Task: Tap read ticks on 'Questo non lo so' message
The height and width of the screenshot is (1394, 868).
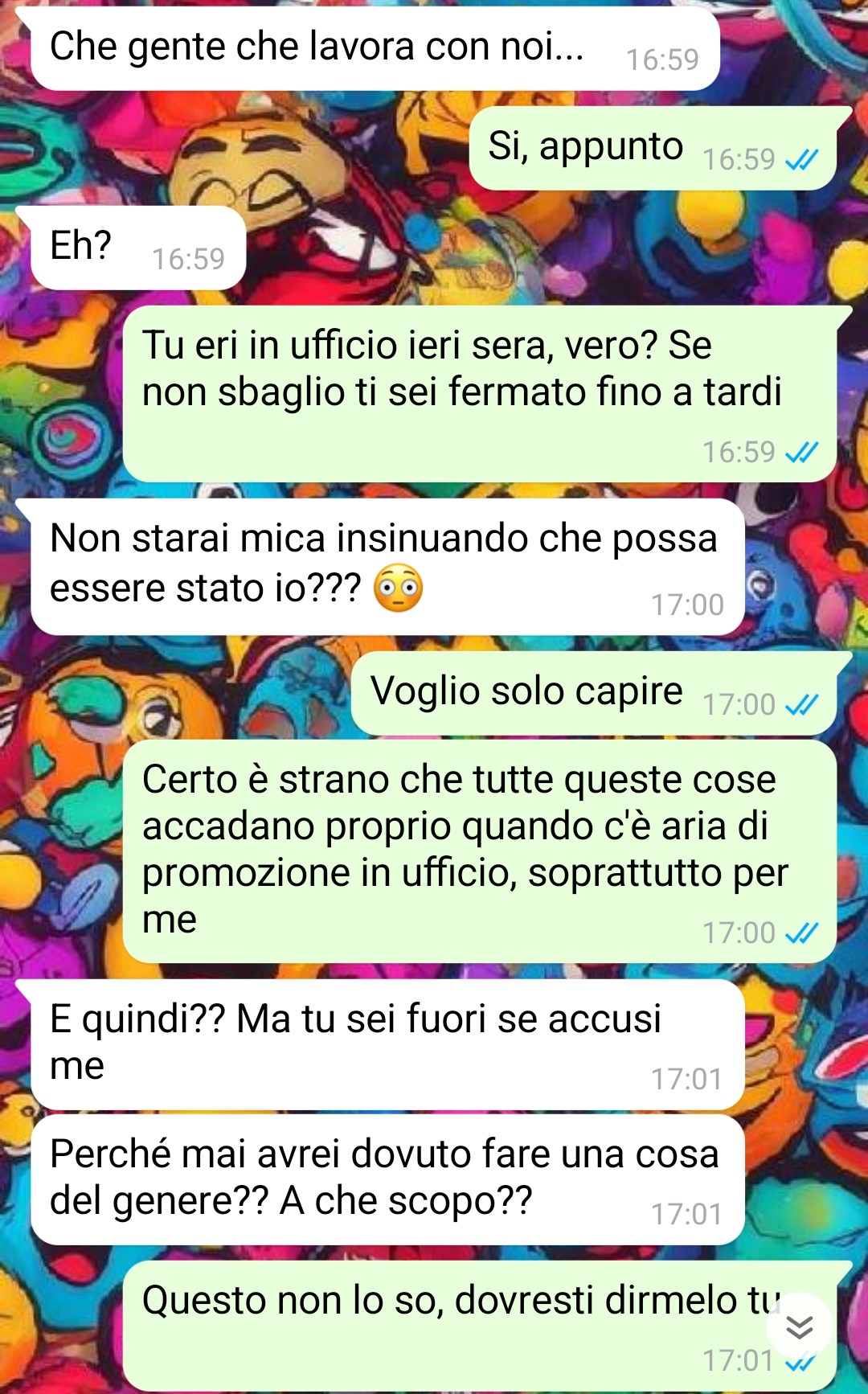Action: click(801, 1362)
